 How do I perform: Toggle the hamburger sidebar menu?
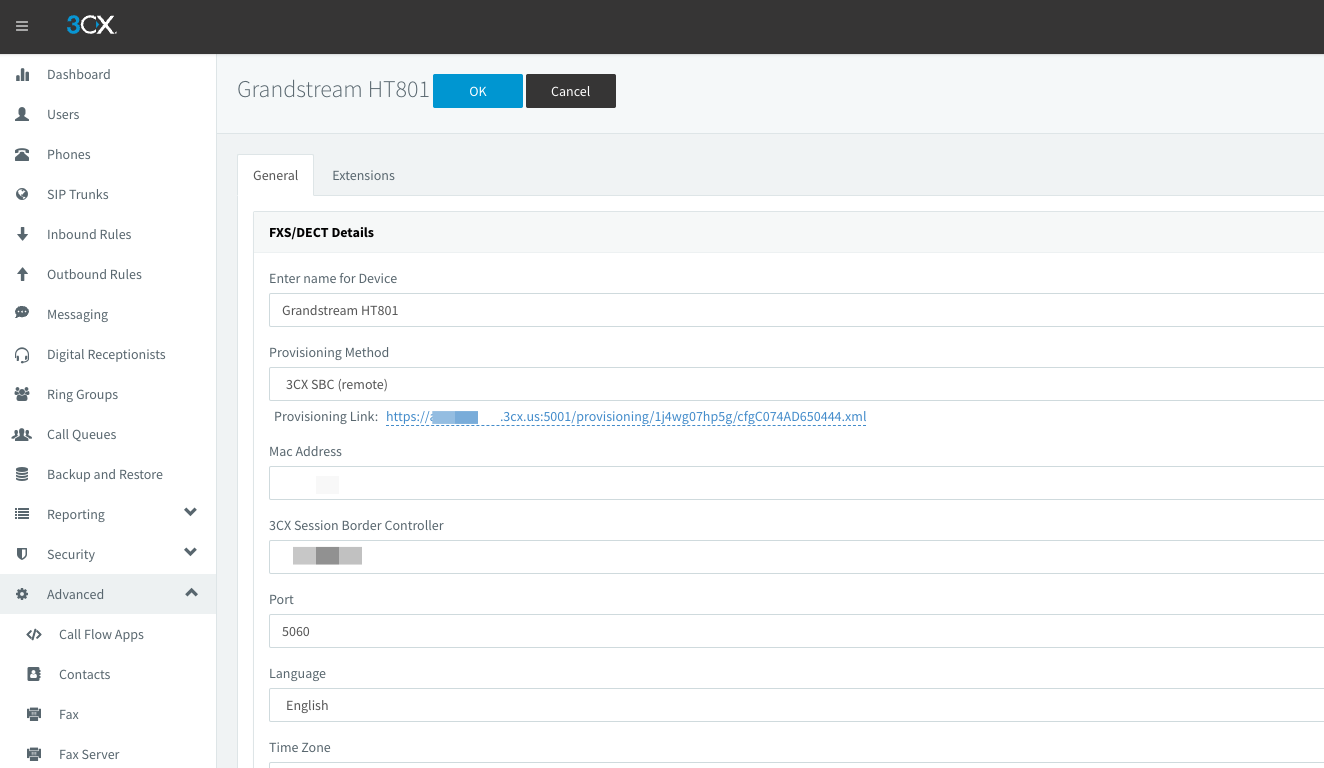click(22, 26)
